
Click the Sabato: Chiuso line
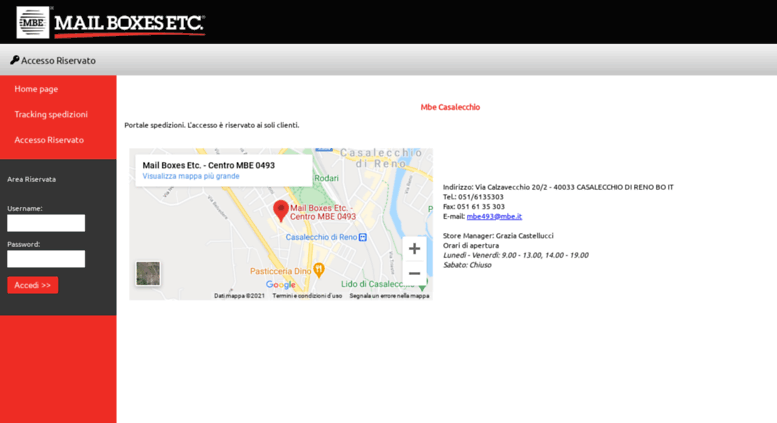pyautogui.click(x=467, y=265)
